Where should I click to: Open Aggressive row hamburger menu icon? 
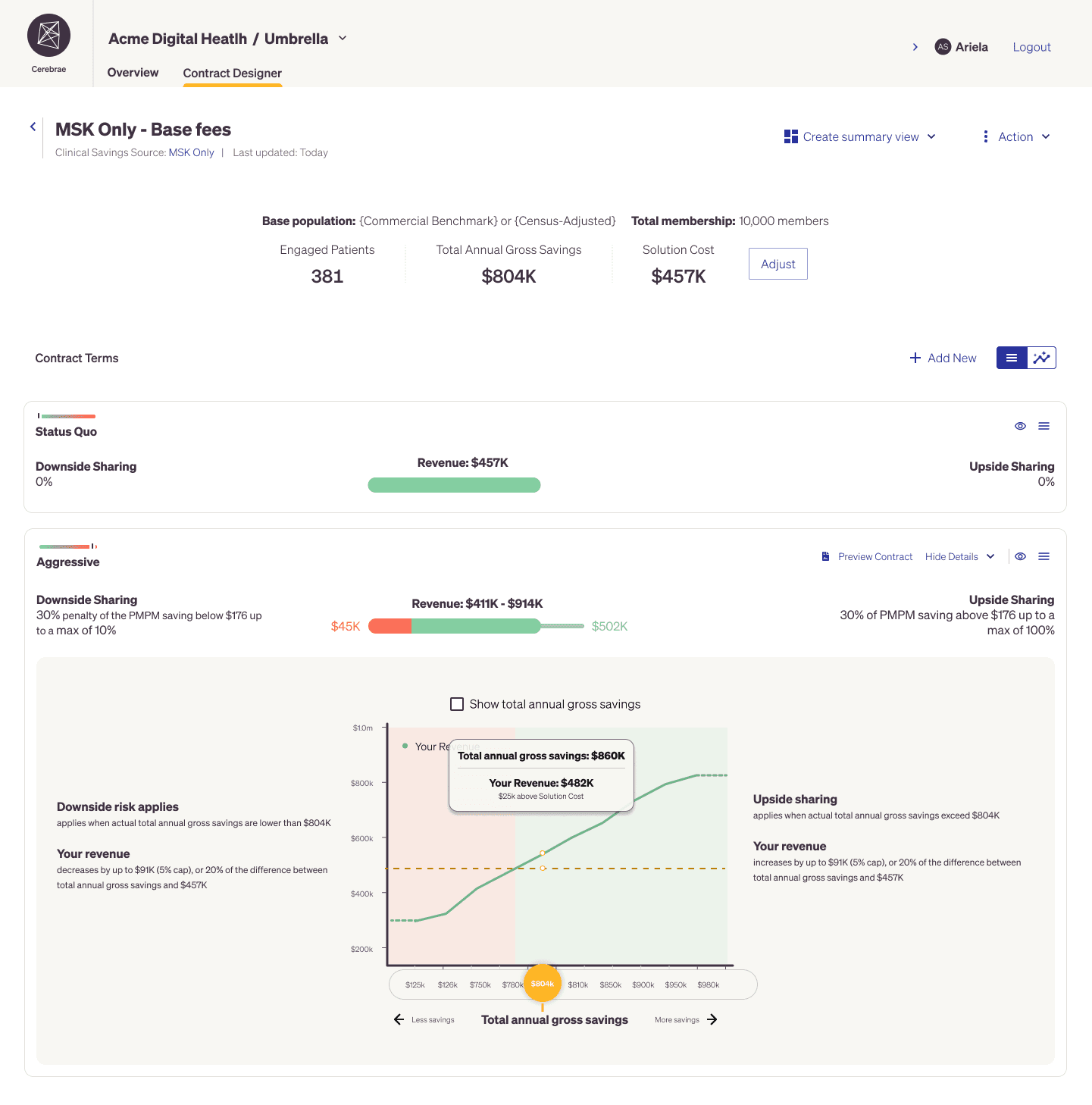(1044, 556)
